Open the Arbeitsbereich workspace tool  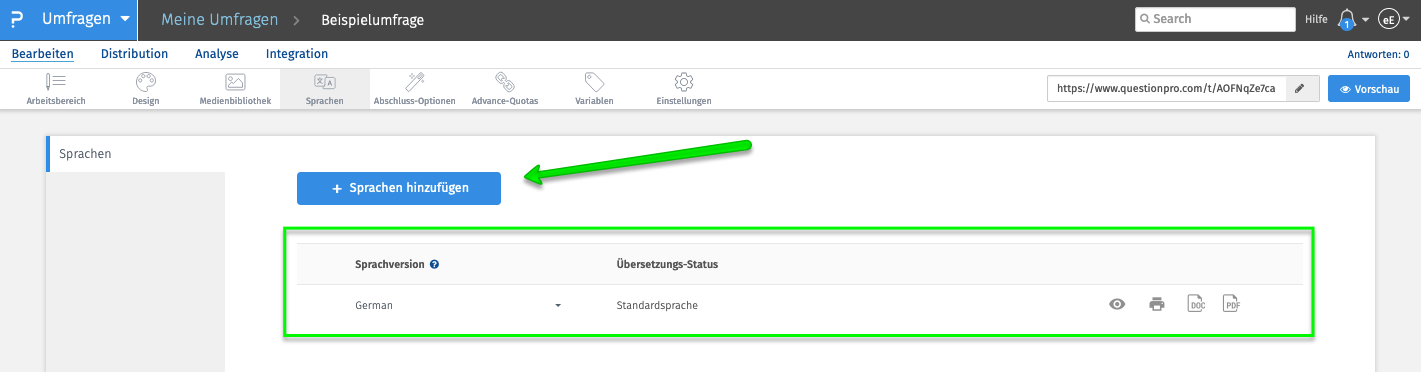coord(56,89)
